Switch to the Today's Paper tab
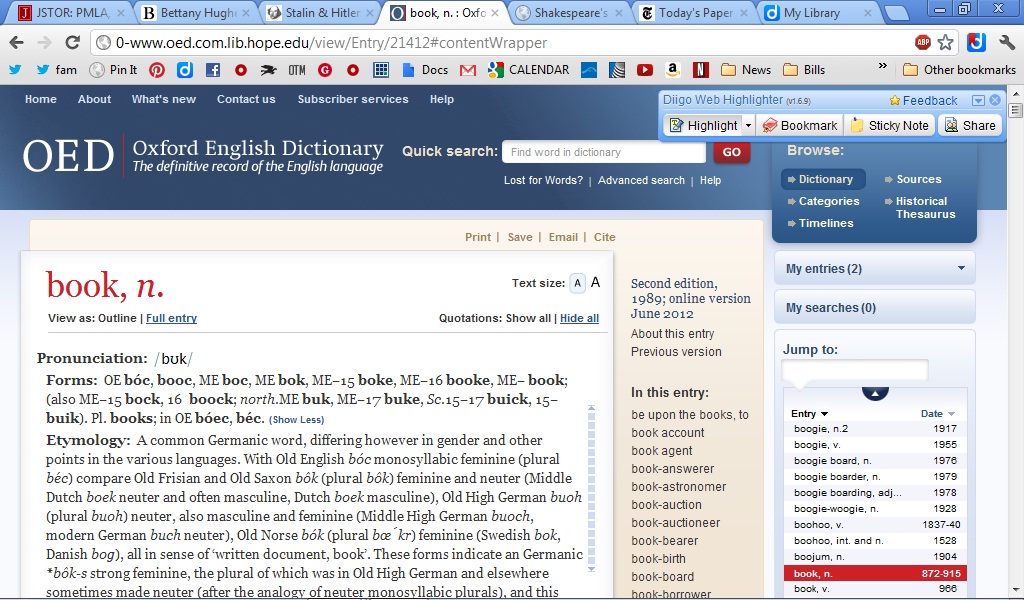Image resolution: width=1024 pixels, height=600 pixels. click(694, 12)
